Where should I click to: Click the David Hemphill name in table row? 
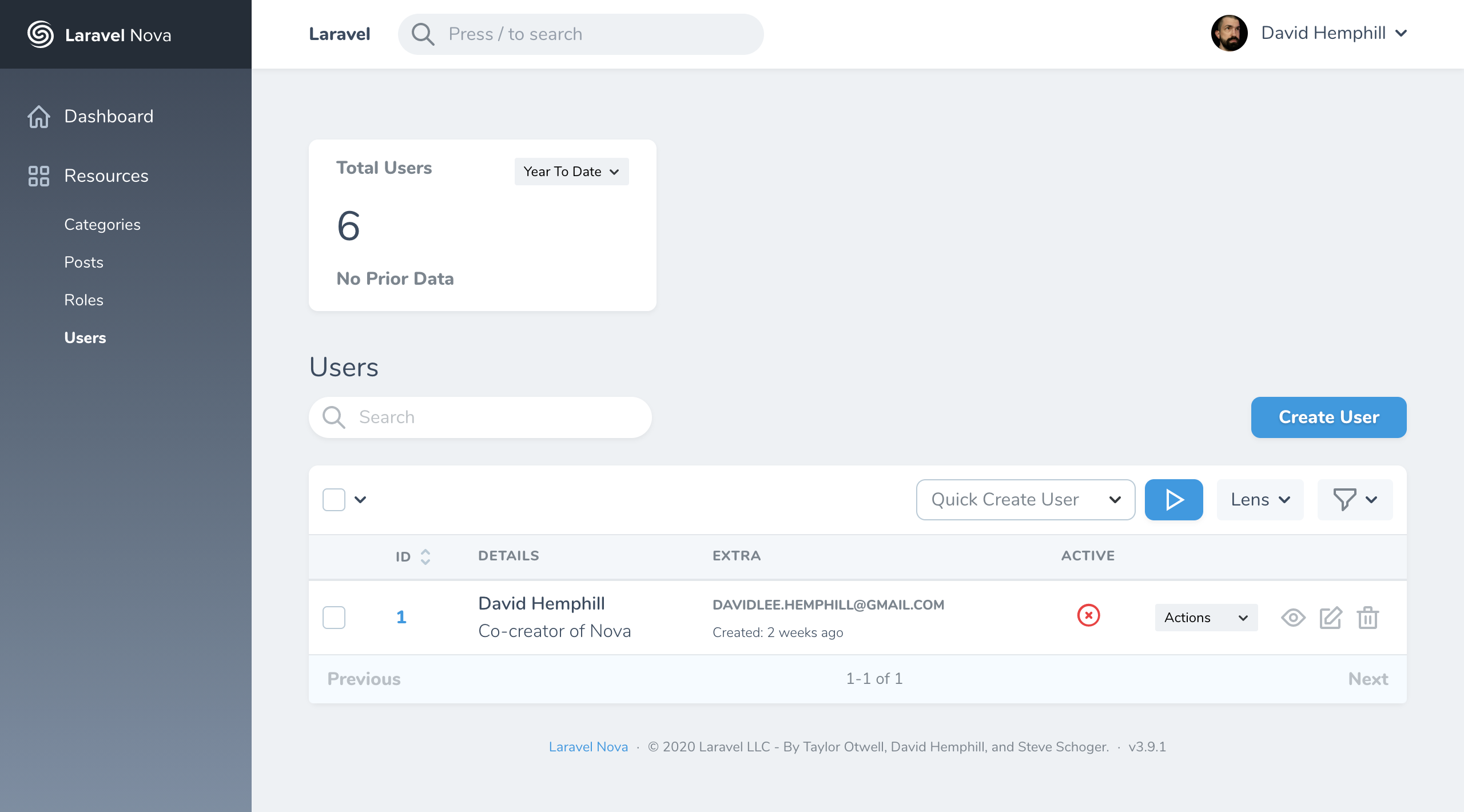click(x=542, y=603)
